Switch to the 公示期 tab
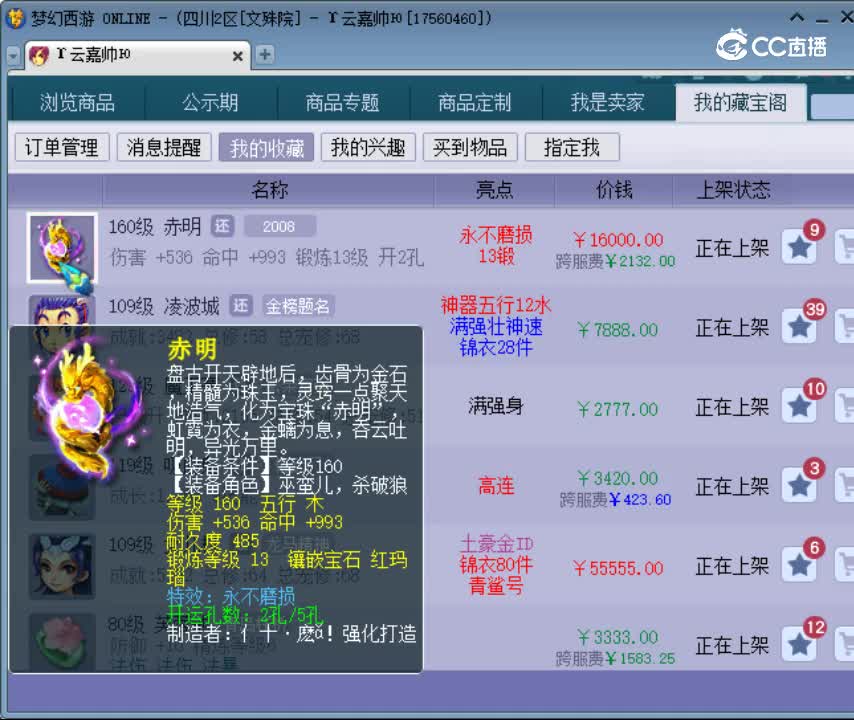Image resolution: width=854 pixels, height=720 pixels. pos(210,102)
